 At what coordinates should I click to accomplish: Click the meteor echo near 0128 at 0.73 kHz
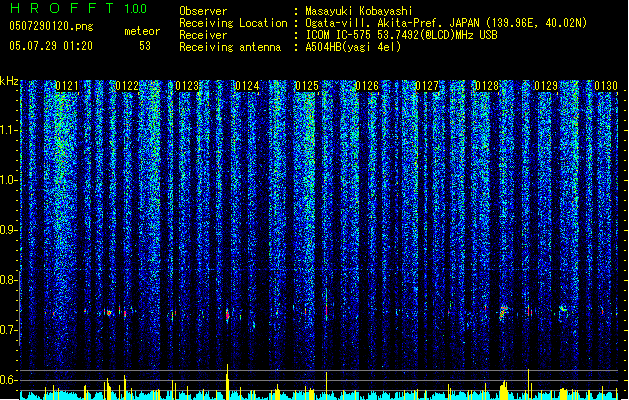click(x=503, y=312)
